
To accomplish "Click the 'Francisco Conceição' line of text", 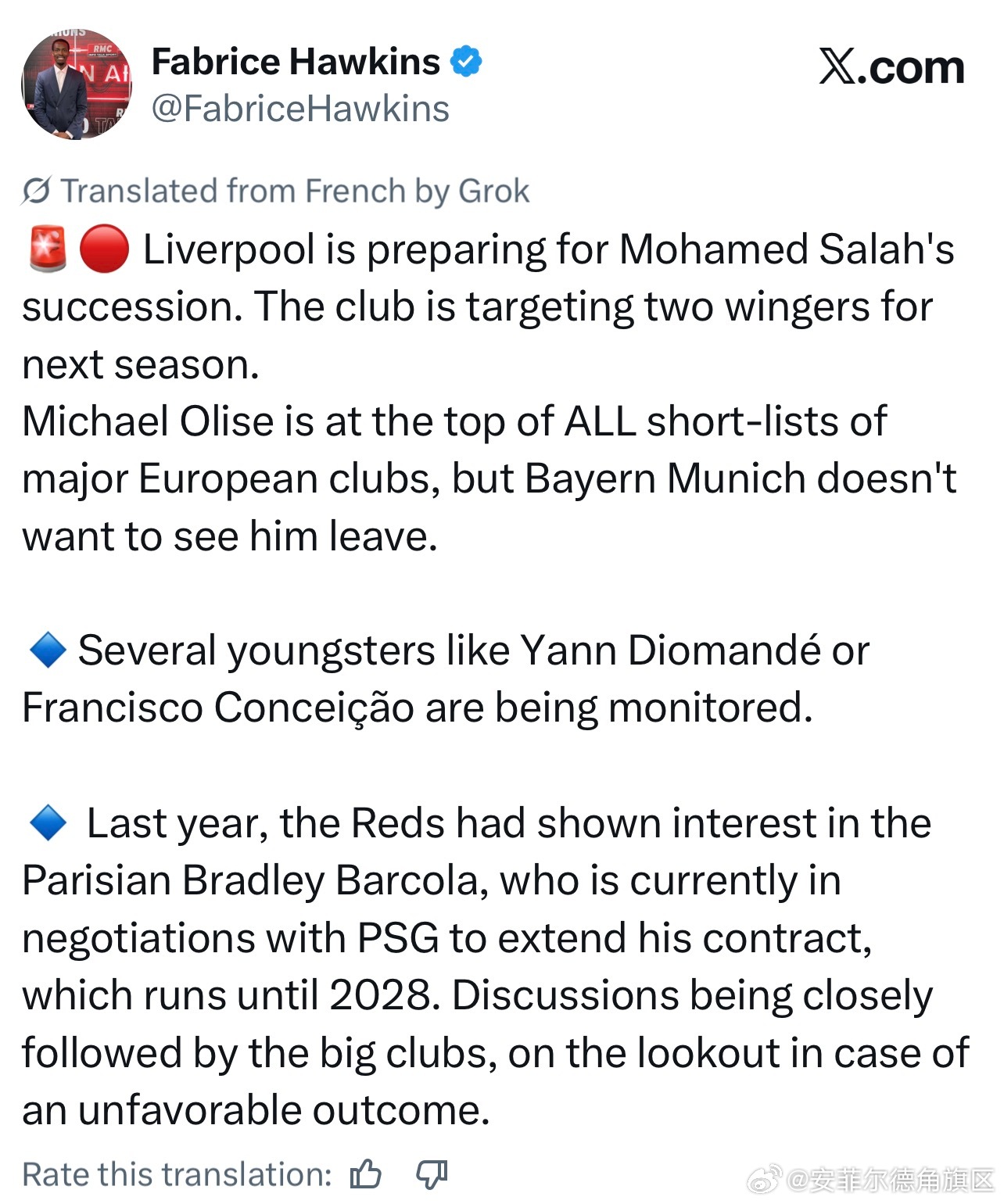I will coord(417,708).
